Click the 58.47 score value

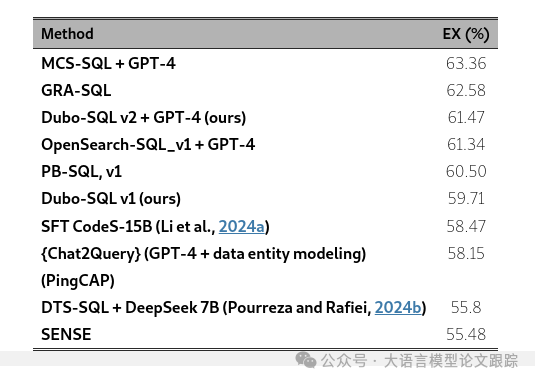click(x=466, y=226)
